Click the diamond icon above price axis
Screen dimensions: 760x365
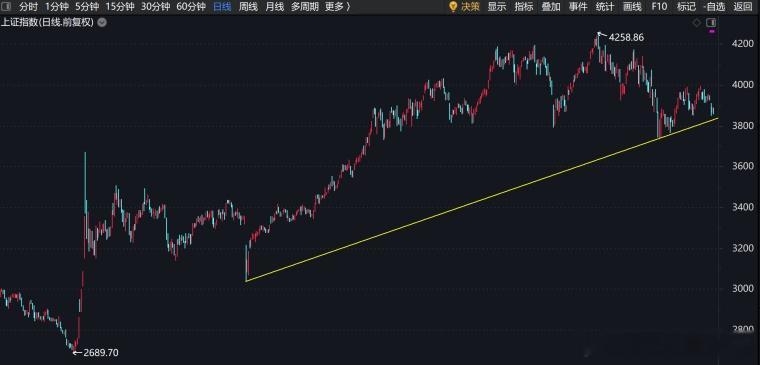pyautogui.click(x=697, y=22)
